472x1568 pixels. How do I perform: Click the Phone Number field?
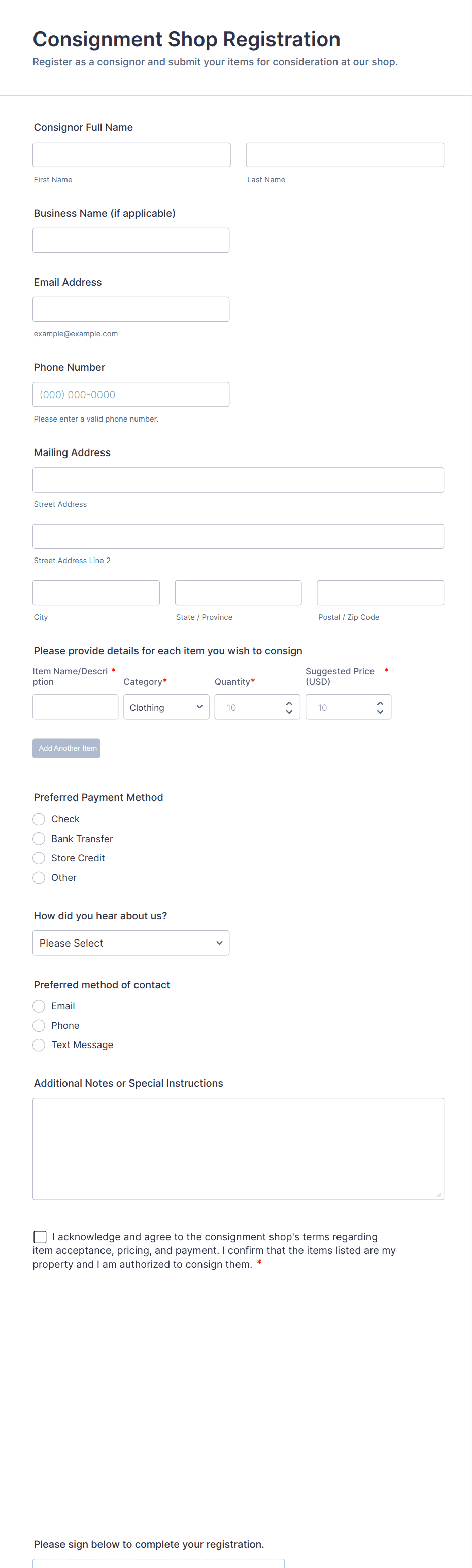[131, 395]
